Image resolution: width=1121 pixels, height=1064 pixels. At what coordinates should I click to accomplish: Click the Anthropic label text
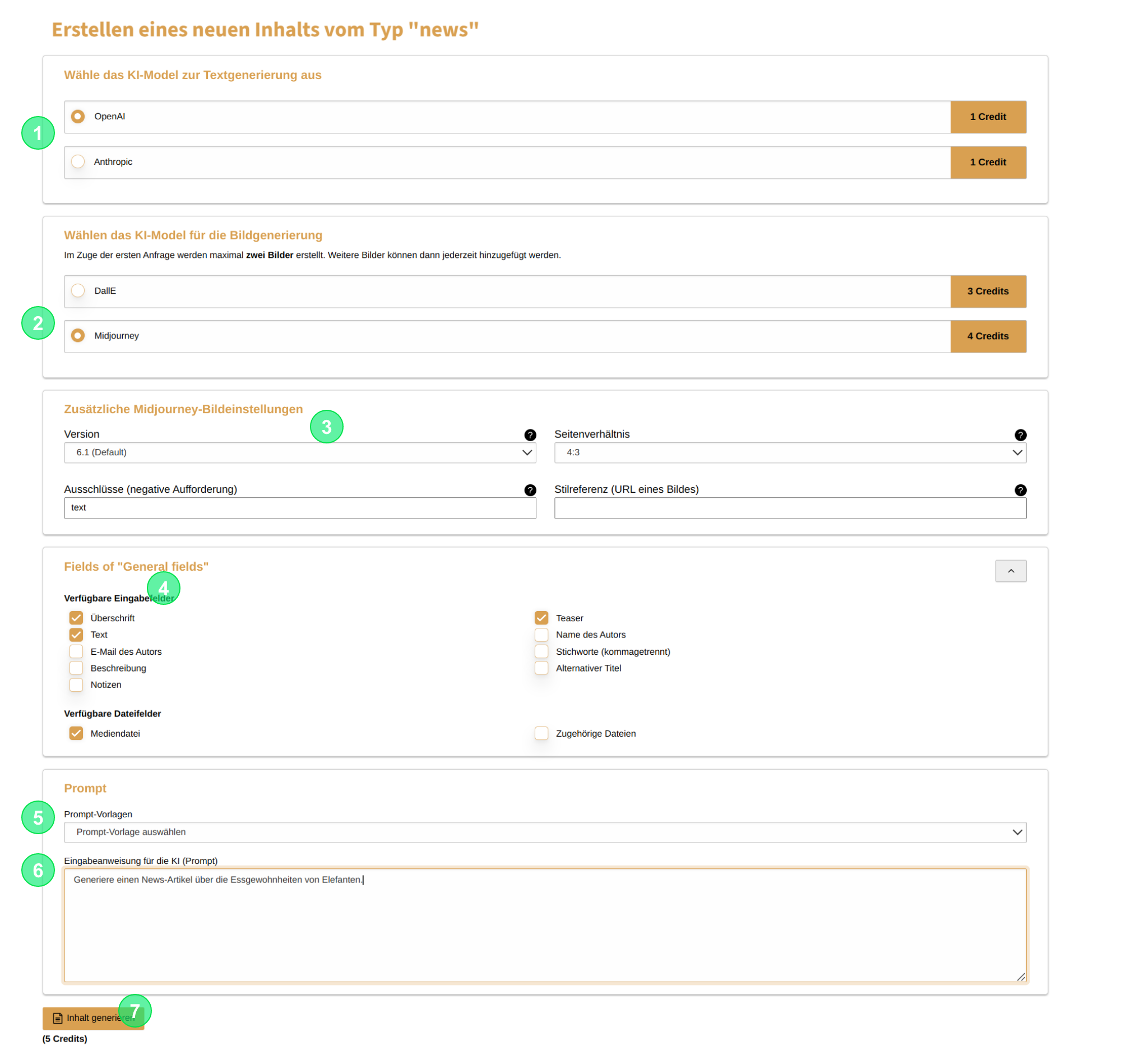click(x=113, y=163)
